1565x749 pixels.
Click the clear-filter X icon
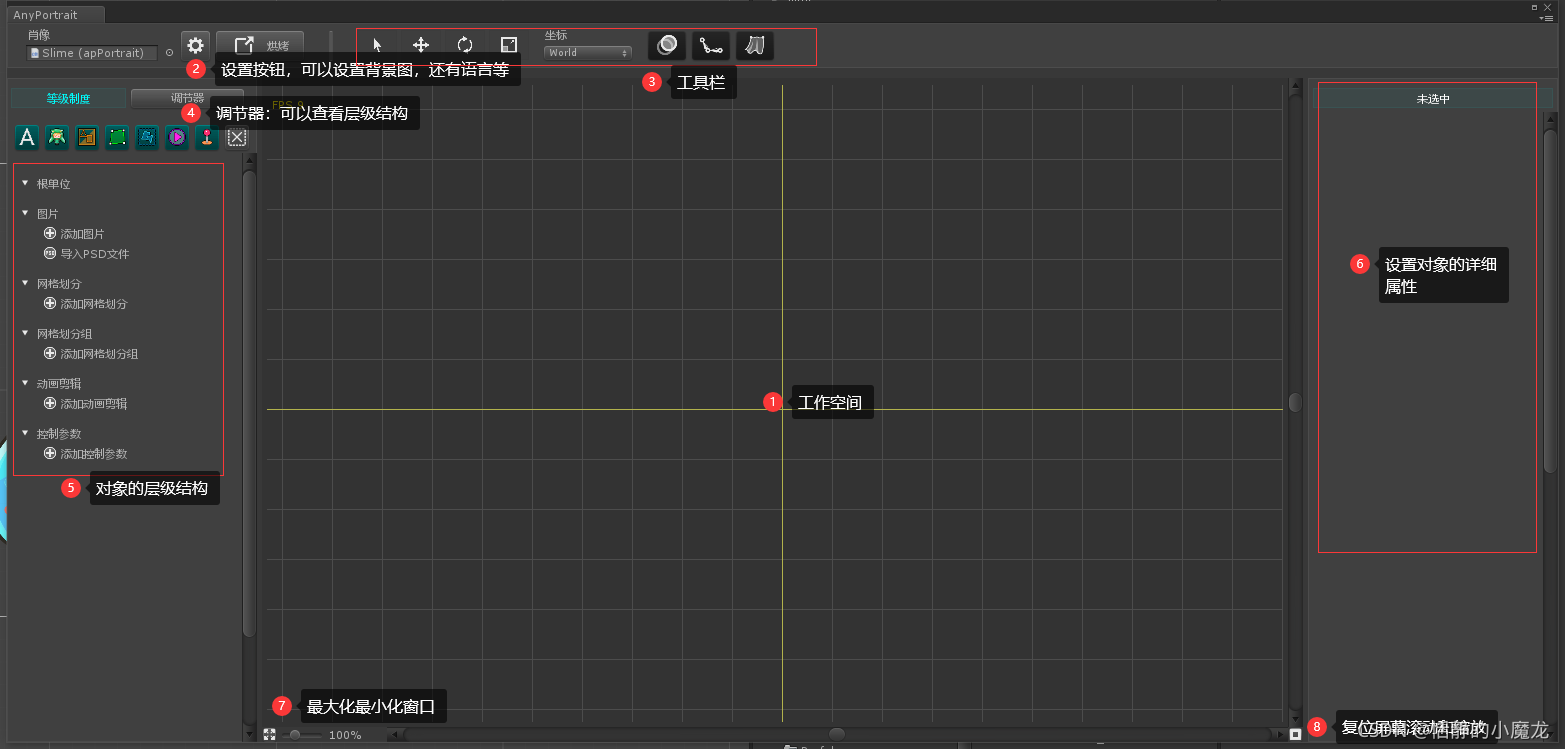click(x=237, y=138)
